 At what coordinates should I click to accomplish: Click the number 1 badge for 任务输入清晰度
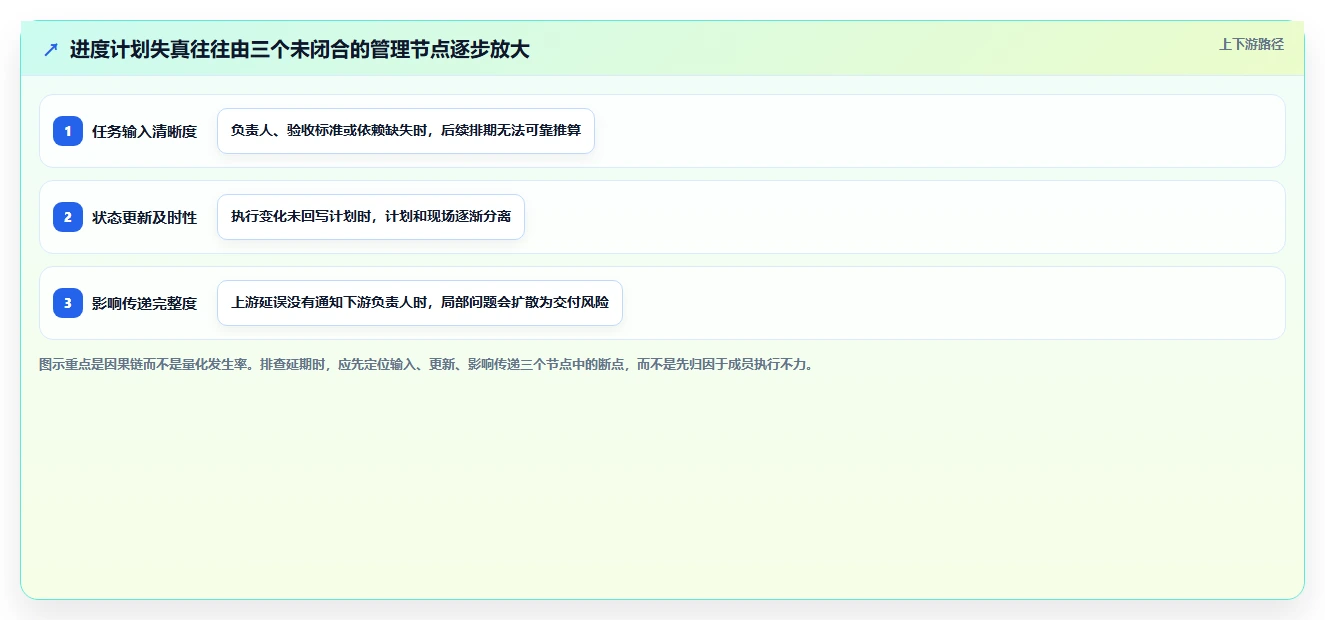68,131
